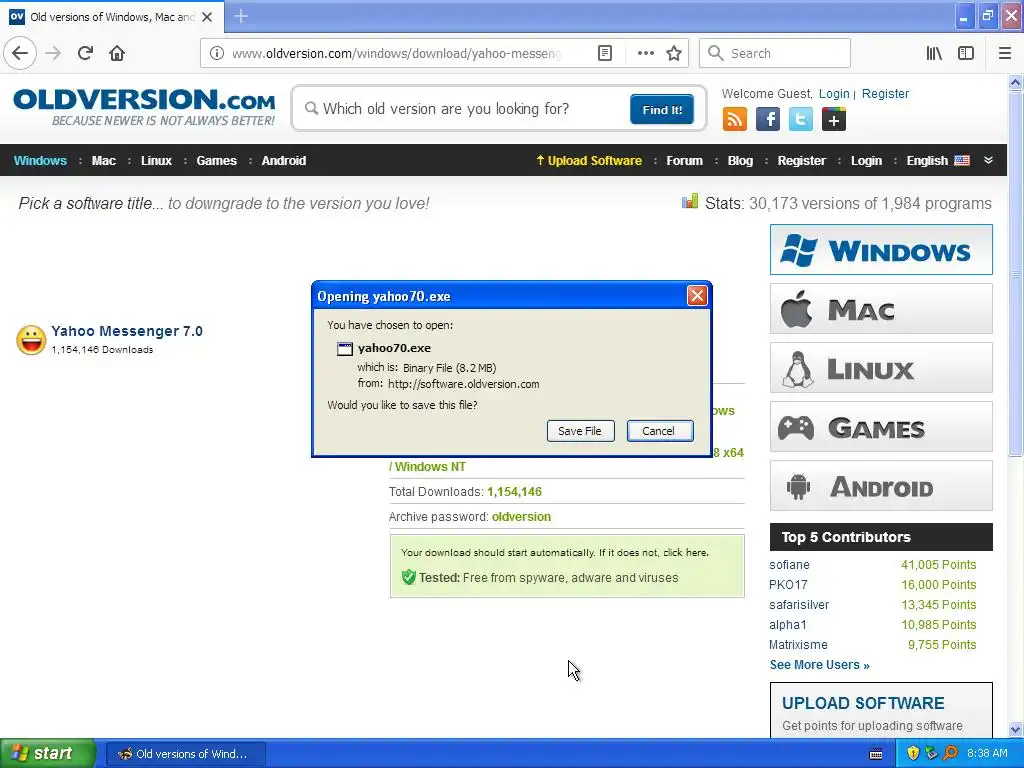
Task: Cancel the yahoo70.exe download dialog
Action: [660, 431]
